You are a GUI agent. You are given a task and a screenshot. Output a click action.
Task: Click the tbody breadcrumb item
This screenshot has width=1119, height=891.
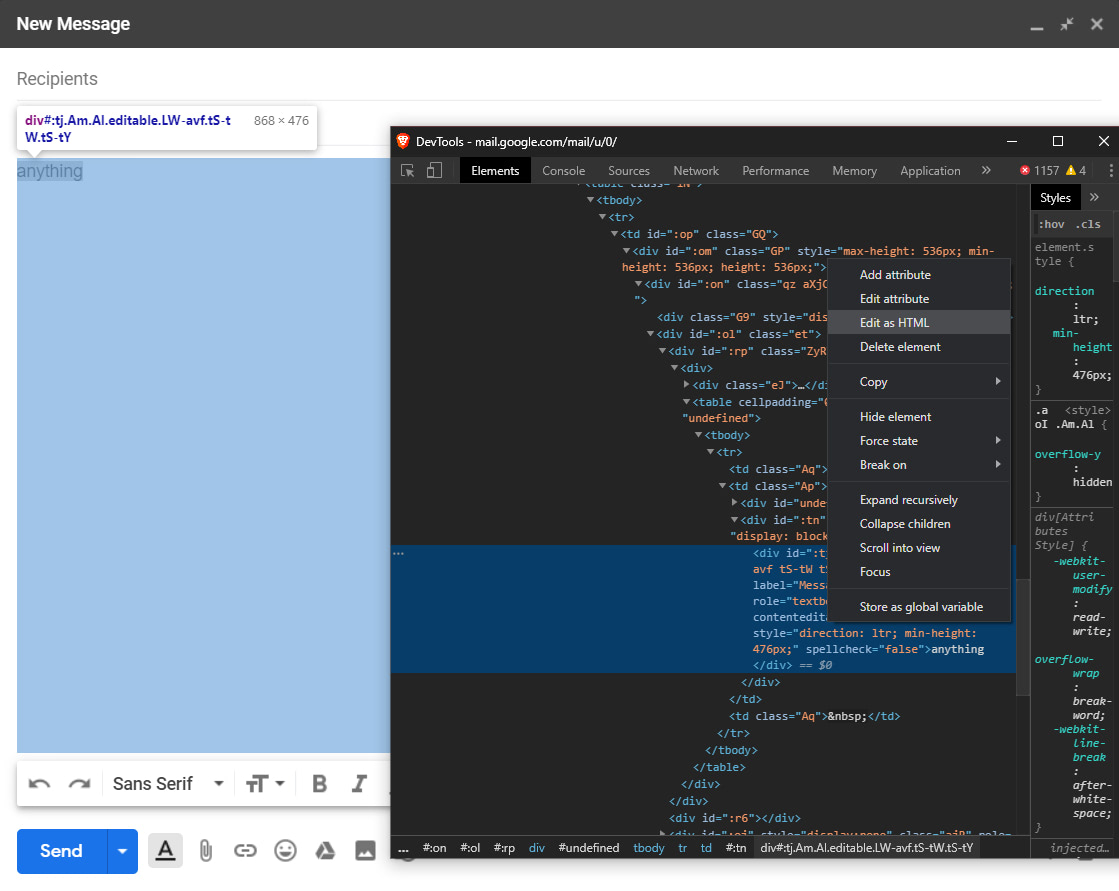(x=649, y=847)
